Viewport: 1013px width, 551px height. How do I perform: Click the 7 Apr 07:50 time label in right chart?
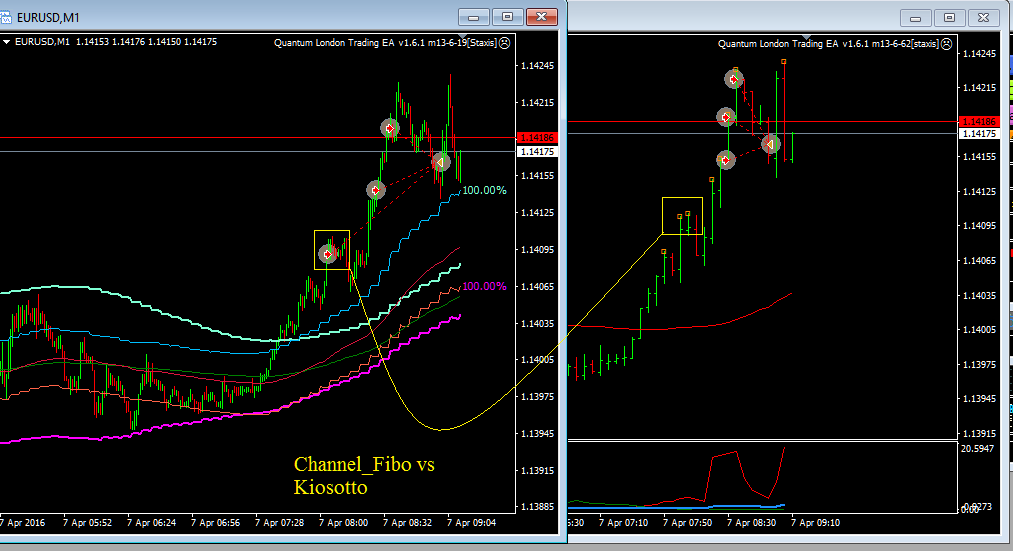[687, 523]
